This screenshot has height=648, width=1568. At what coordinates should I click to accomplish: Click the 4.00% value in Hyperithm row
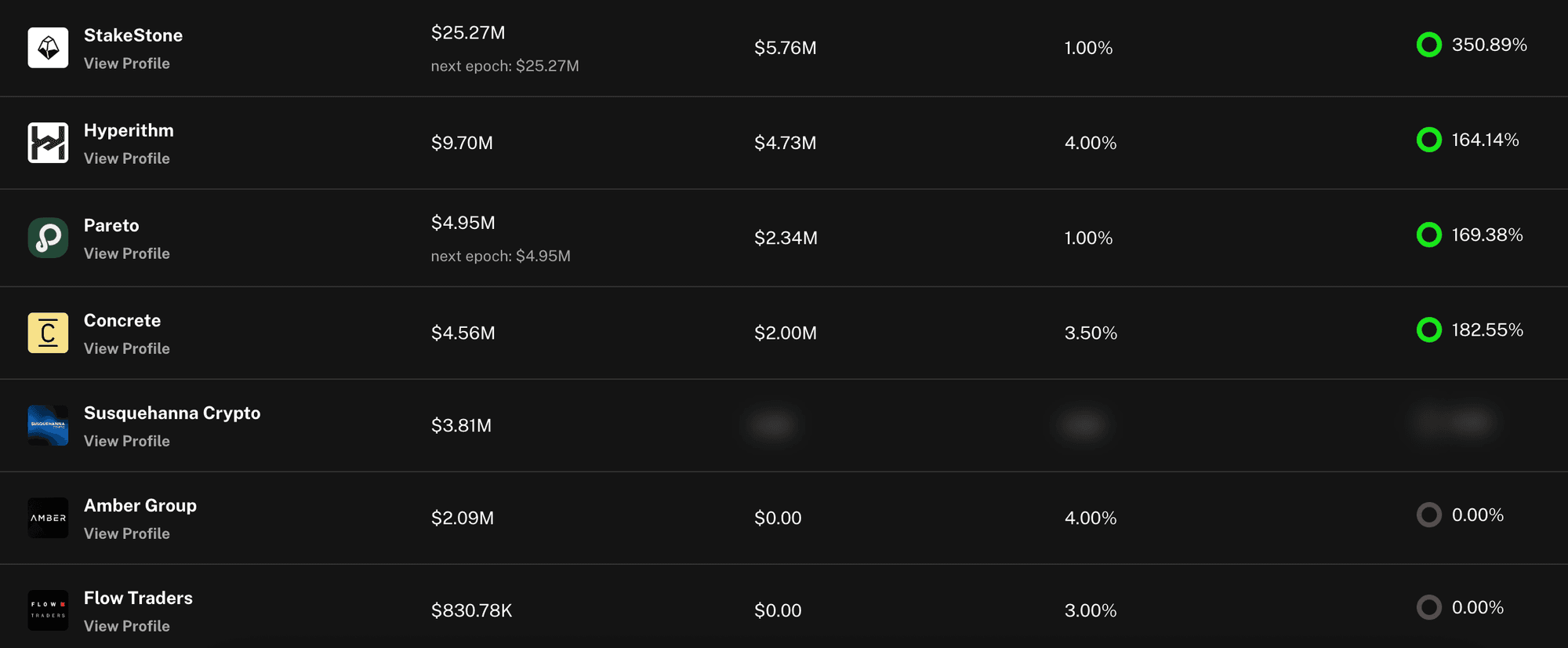coord(1091,143)
